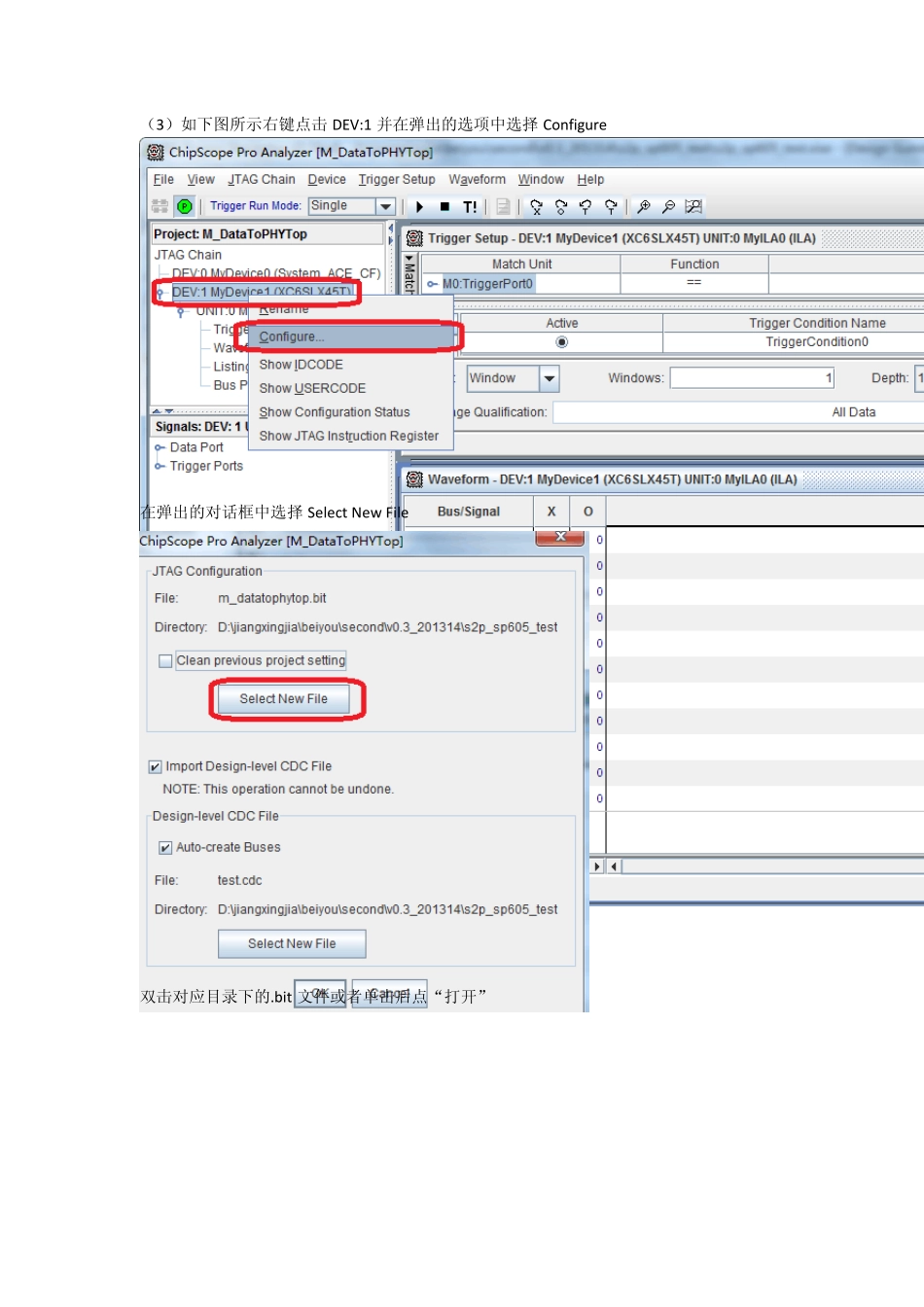Open the Trigger Setup menu
Screen dimensions: 924x1307
397,180
